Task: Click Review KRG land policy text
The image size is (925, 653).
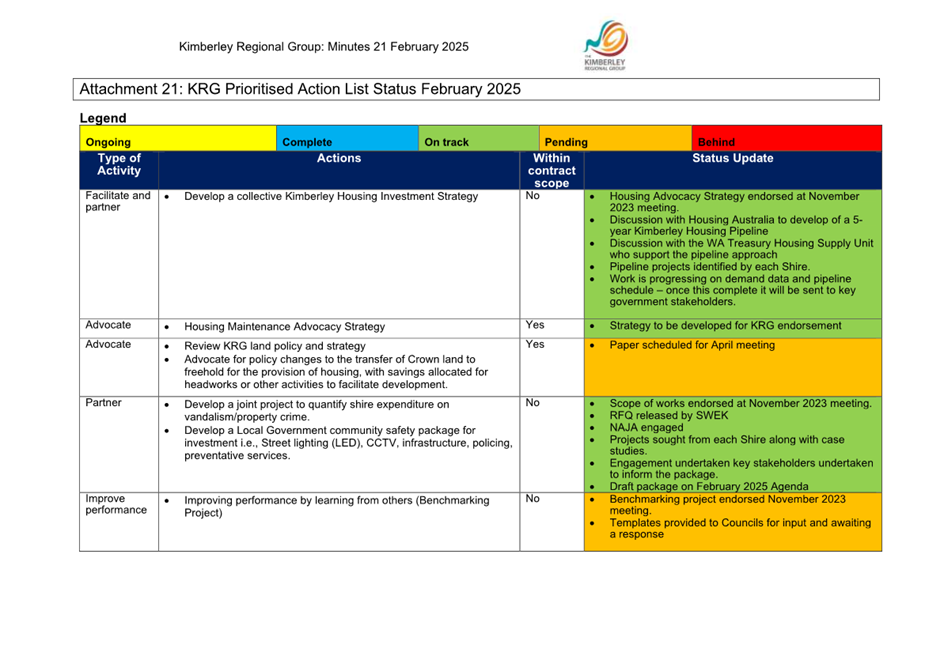Action: tap(275, 346)
